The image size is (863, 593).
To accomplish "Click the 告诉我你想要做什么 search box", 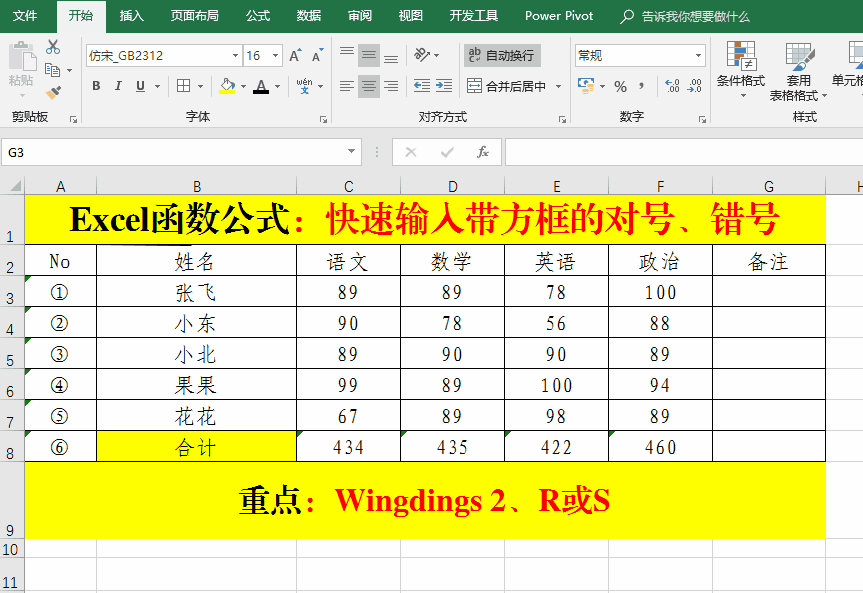I will click(x=685, y=17).
